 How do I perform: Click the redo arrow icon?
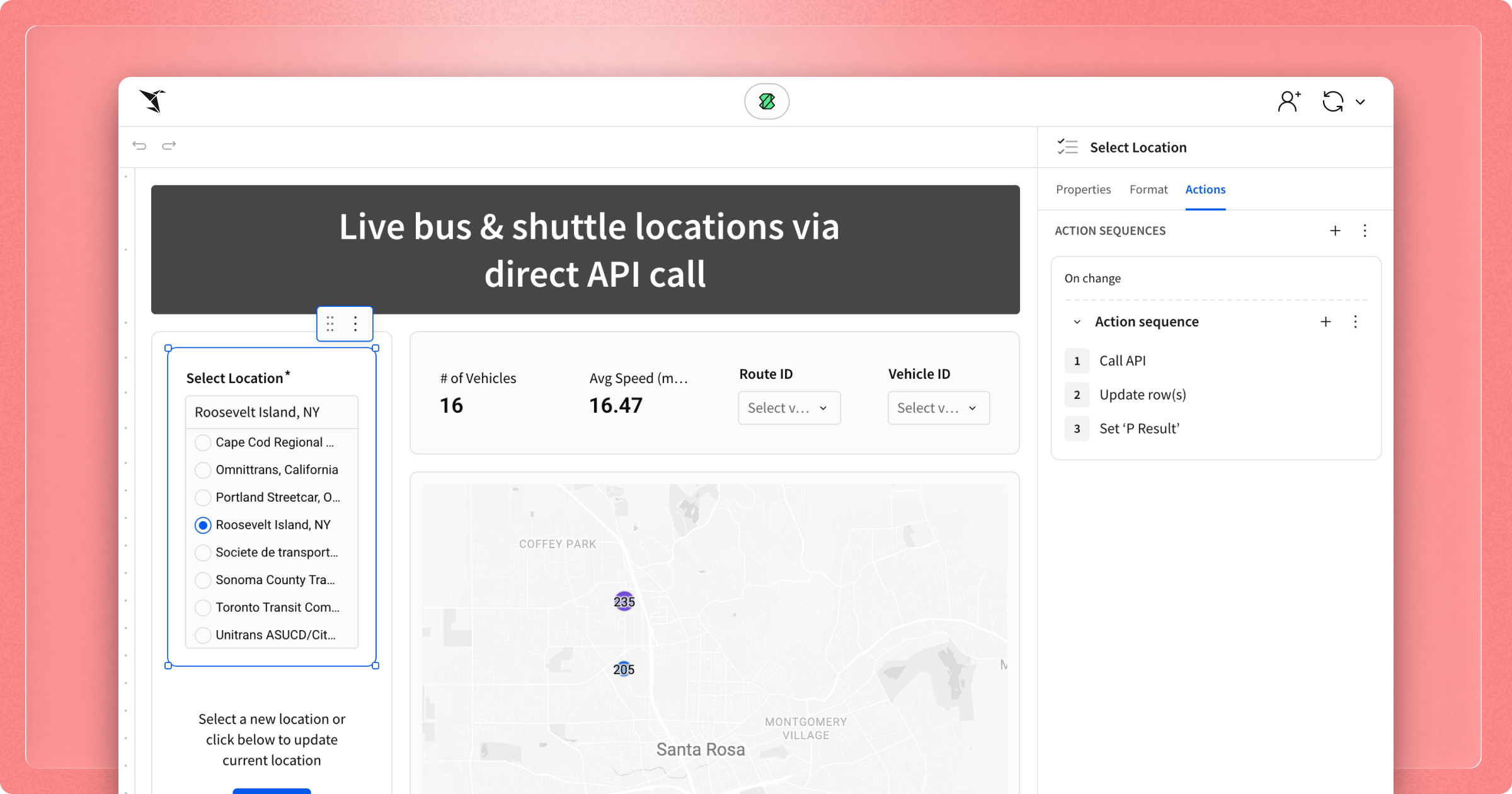(x=169, y=146)
